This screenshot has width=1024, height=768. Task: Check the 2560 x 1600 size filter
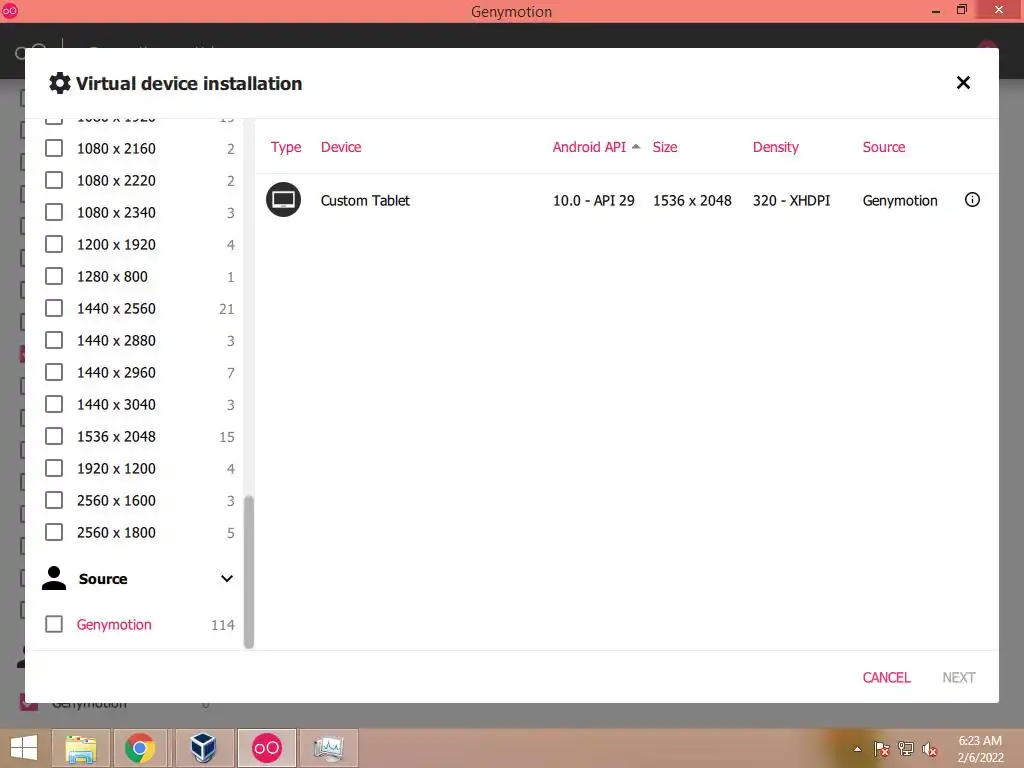(x=54, y=500)
